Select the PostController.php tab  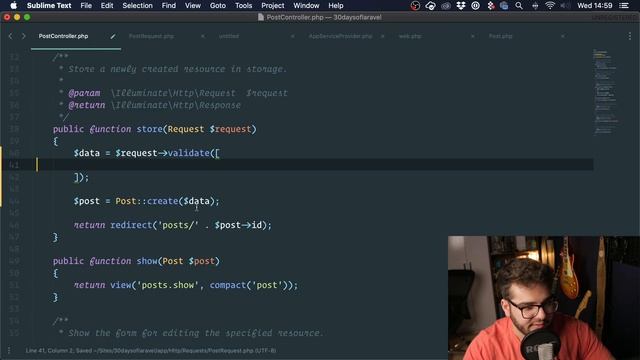tap(63, 36)
